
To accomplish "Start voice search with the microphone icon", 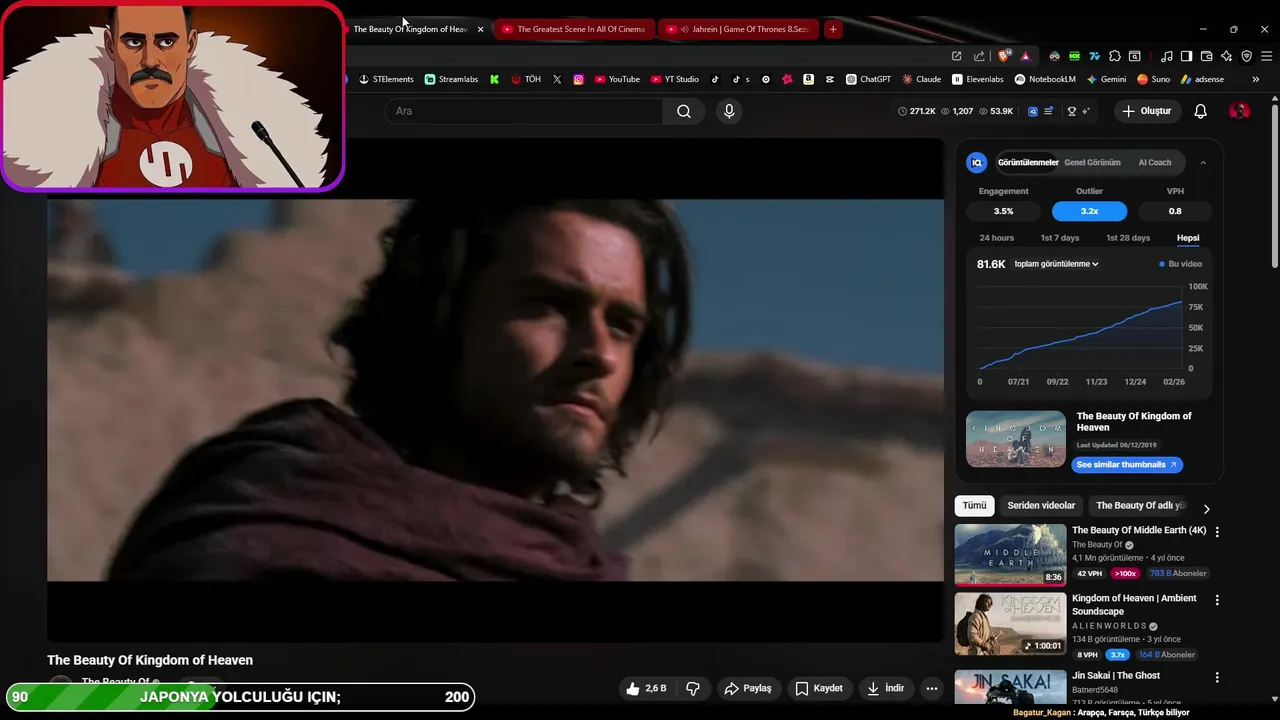I will pyautogui.click(x=729, y=111).
